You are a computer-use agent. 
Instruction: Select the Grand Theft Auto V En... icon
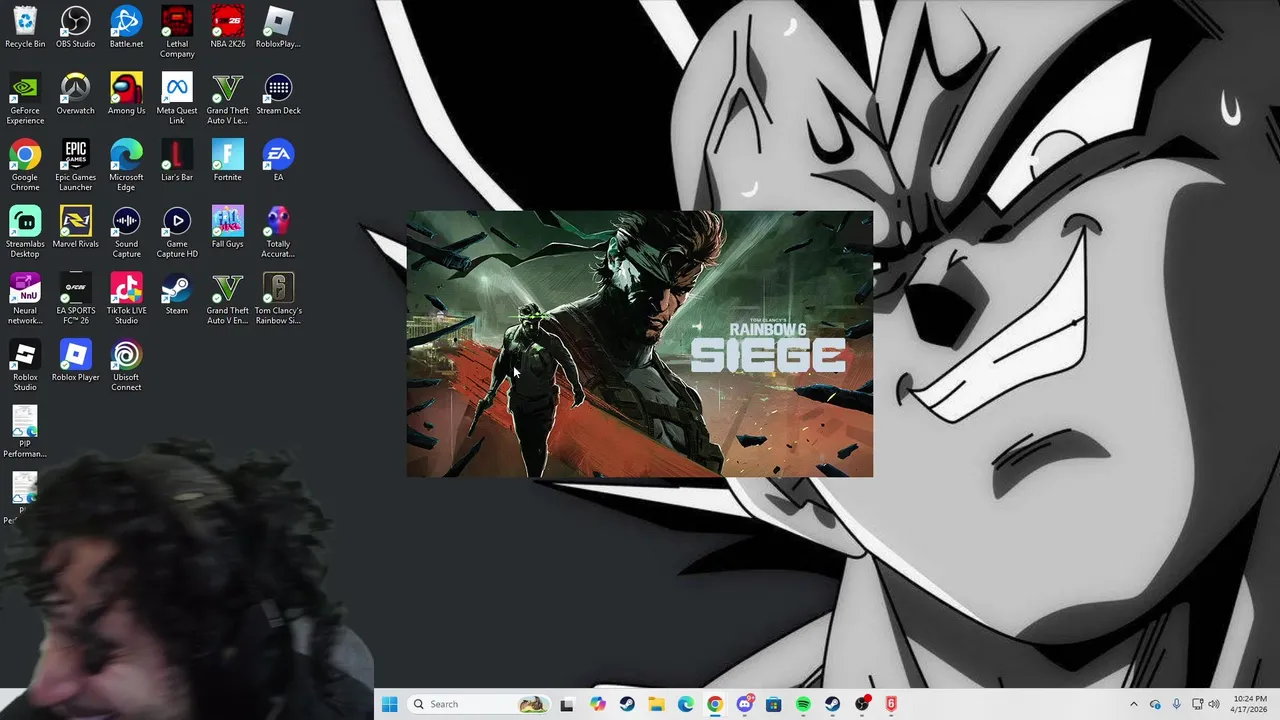(x=228, y=299)
